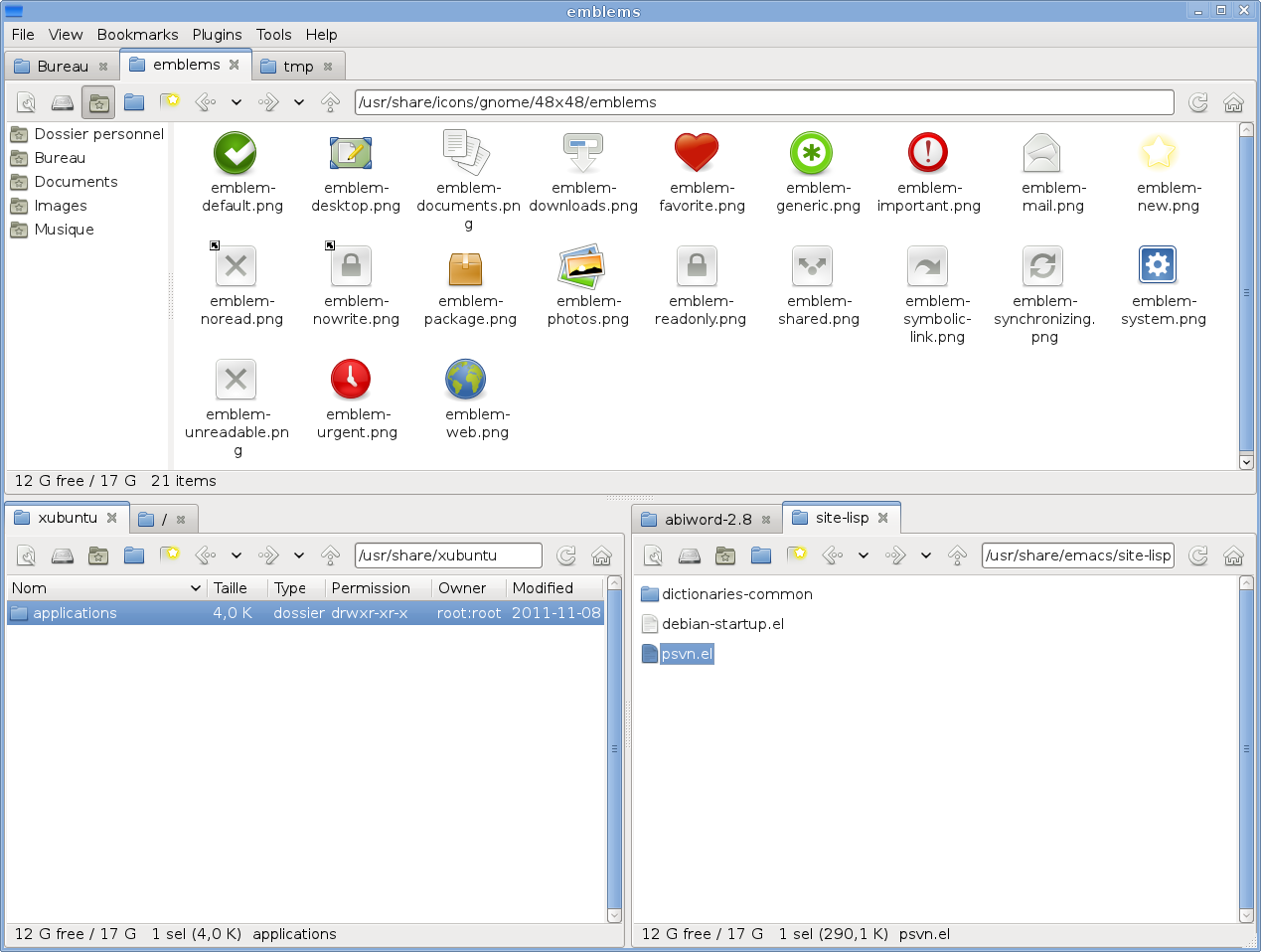Open back history dropdown in the emblems panel
This screenshot has width=1261, height=952.
pos(236,102)
